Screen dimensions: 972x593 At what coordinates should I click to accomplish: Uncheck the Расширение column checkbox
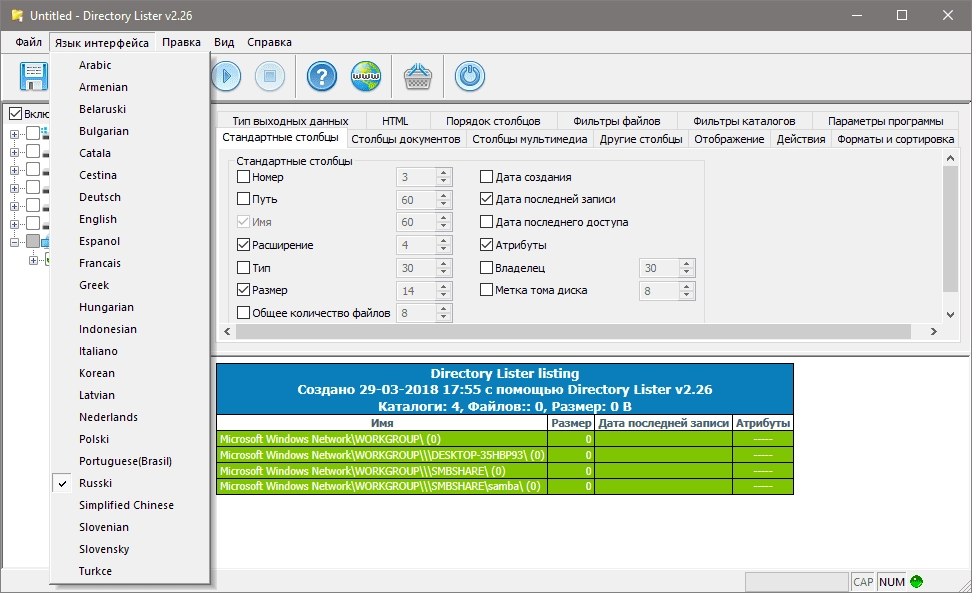tap(244, 245)
